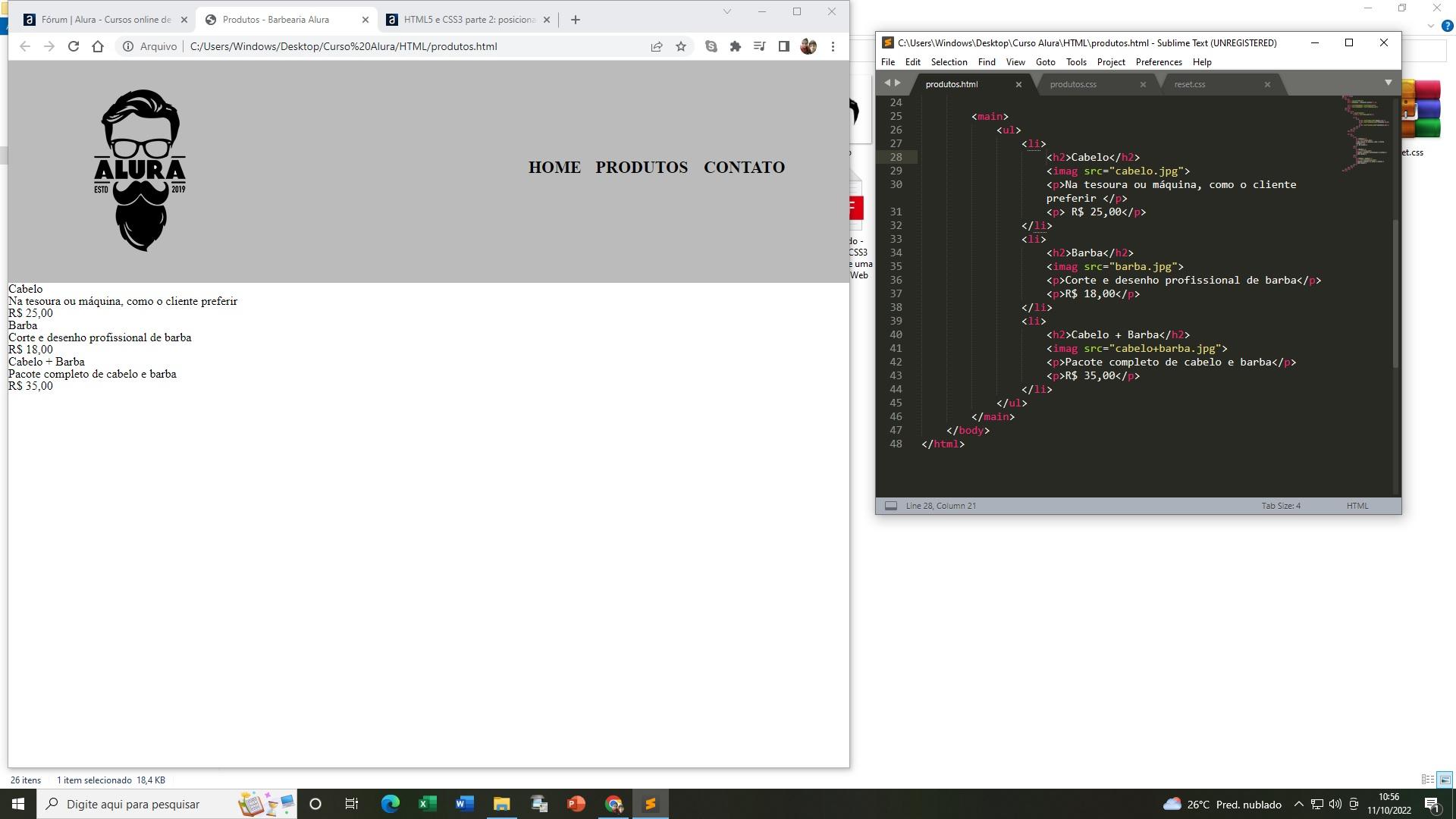Open Sublime Text Selection menu
This screenshot has height=819, width=1456.
click(x=949, y=62)
